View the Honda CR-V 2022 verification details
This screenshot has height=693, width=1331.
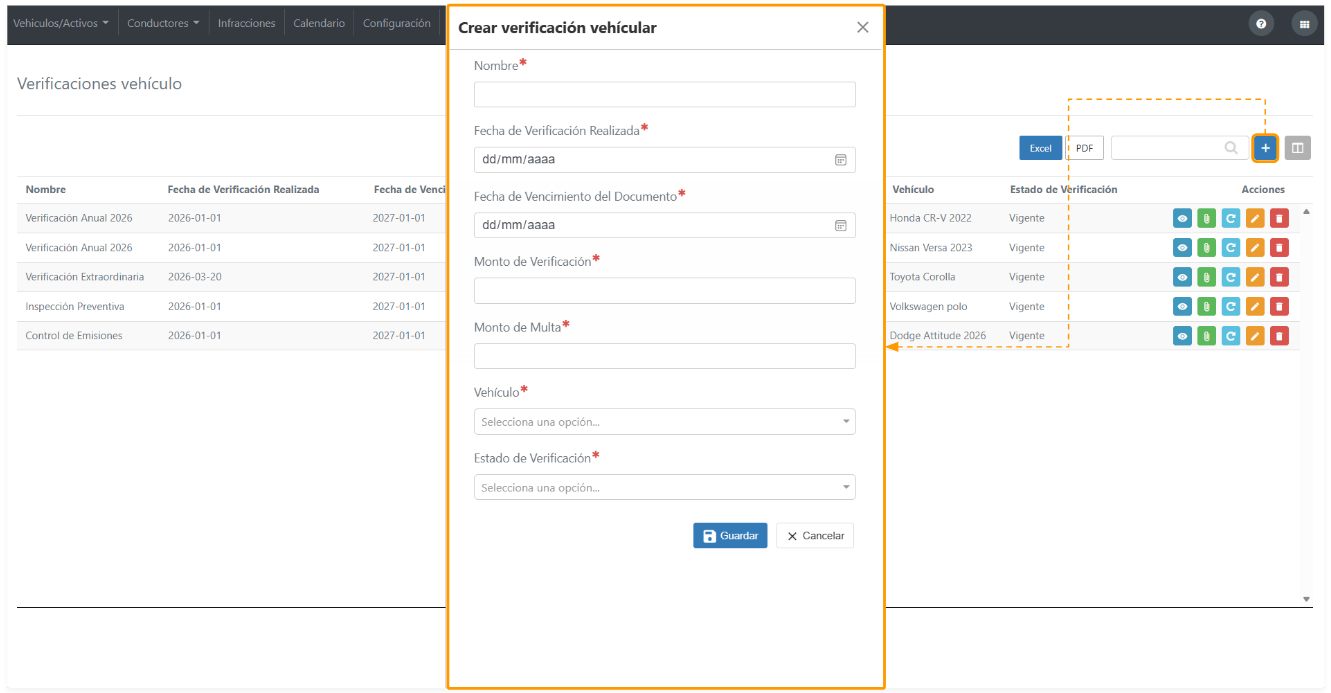pos(1182,218)
